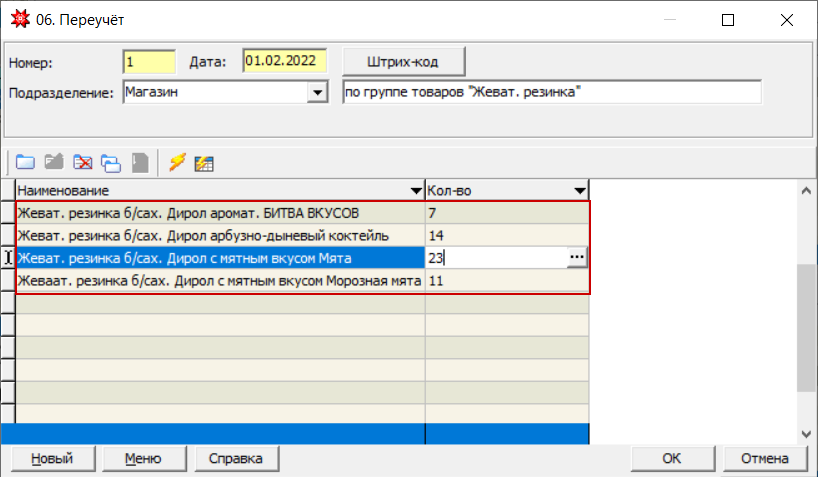Click the scrollbar up arrow of the table
This screenshot has width=818, height=477.
(806, 191)
